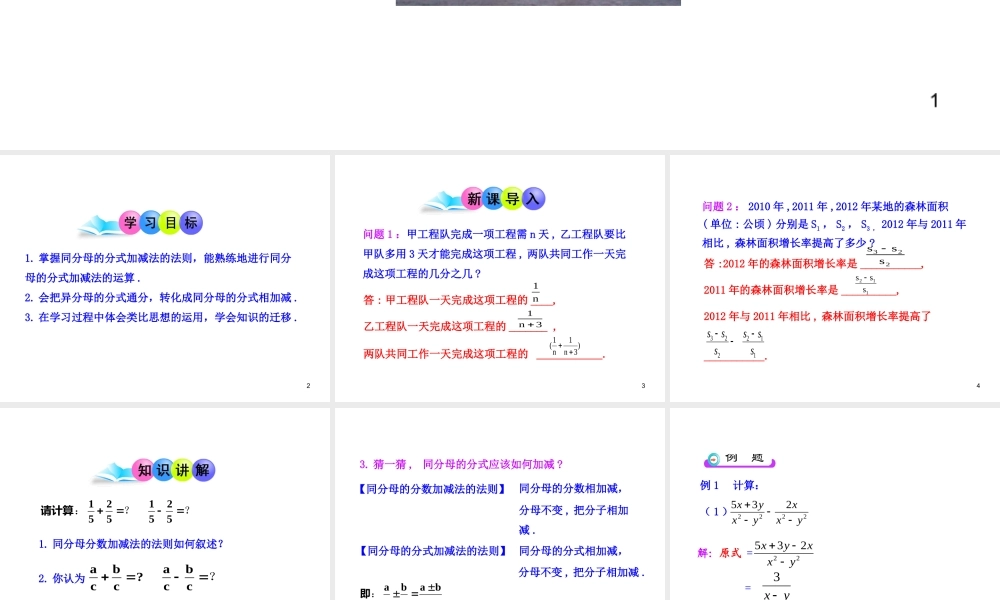Click the photo strip at the top
The image size is (1000, 600).
click(538, 2)
